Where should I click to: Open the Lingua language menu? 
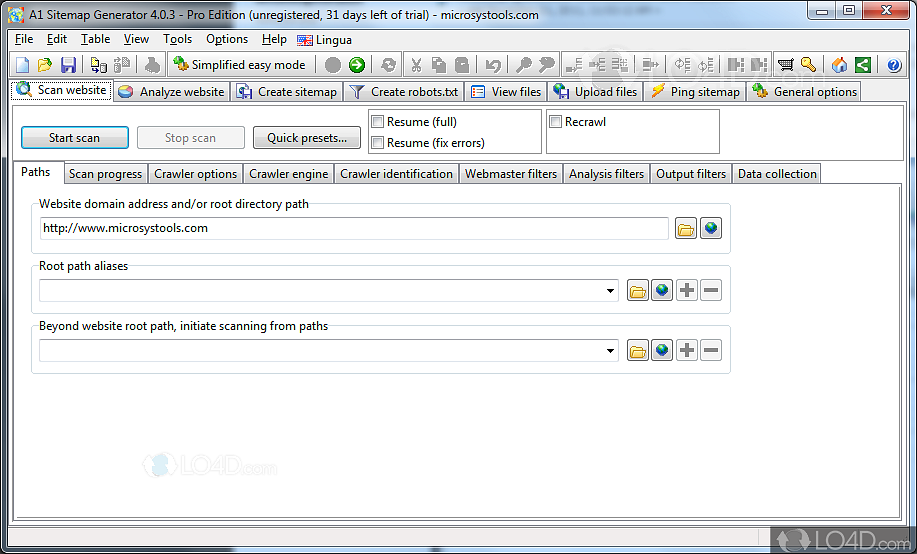pos(325,40)
